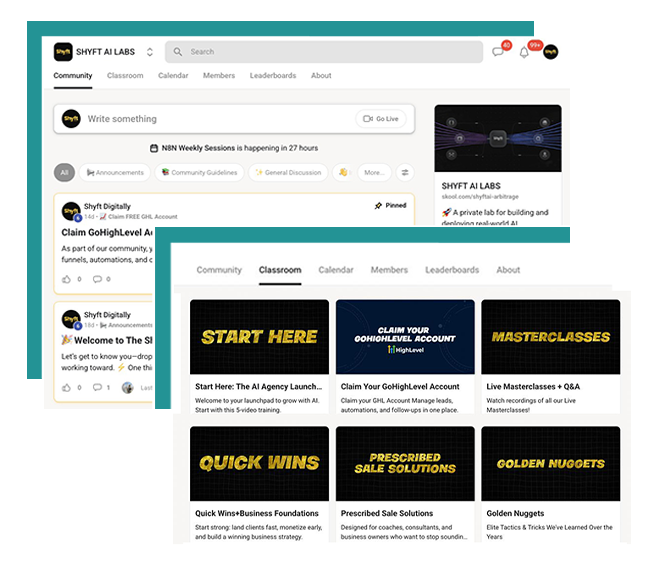657x587 pixels.
Task: Open the About tab in the back window
Action: tap(321, 75)
